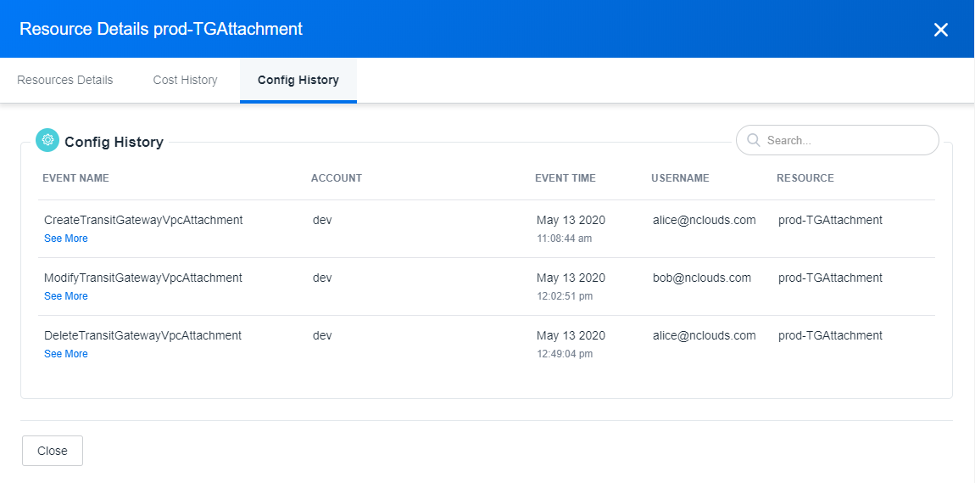
Task: Click the ACCOUNT column header
Action: pyautogui.click(x=336, y=178)
